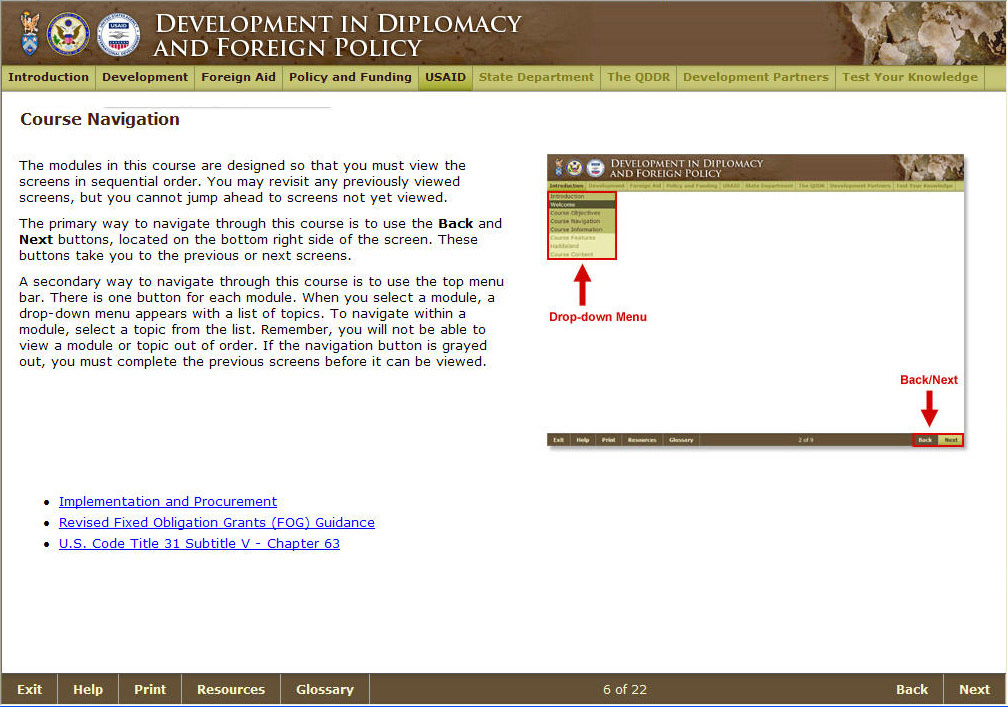This screenshot has width=1008, height=707.
Task: Select the grayed Development Partners module
Action: [755, 77]
